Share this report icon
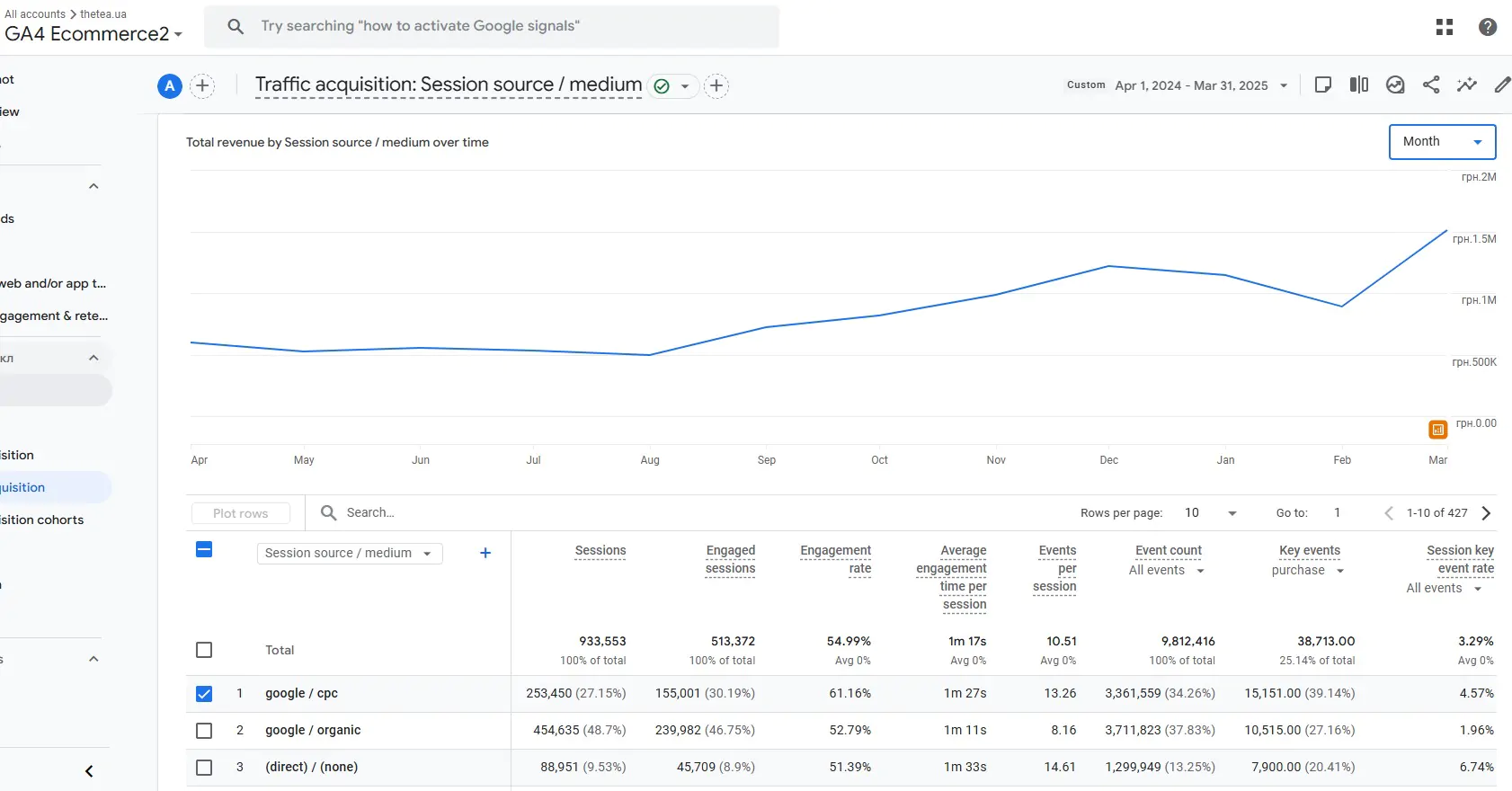This screenshot has height=791, width=1512. [1431, 84]
